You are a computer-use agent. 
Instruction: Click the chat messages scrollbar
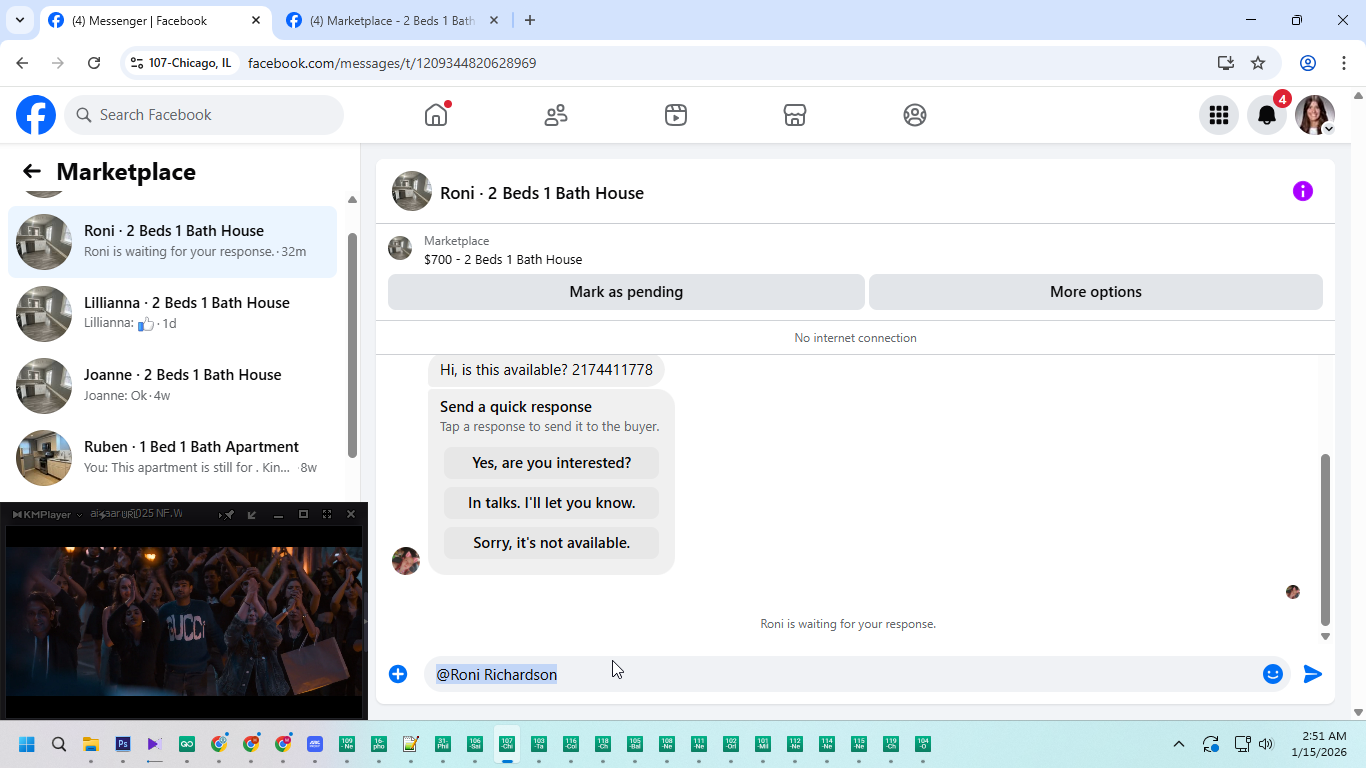[1326, 540]
